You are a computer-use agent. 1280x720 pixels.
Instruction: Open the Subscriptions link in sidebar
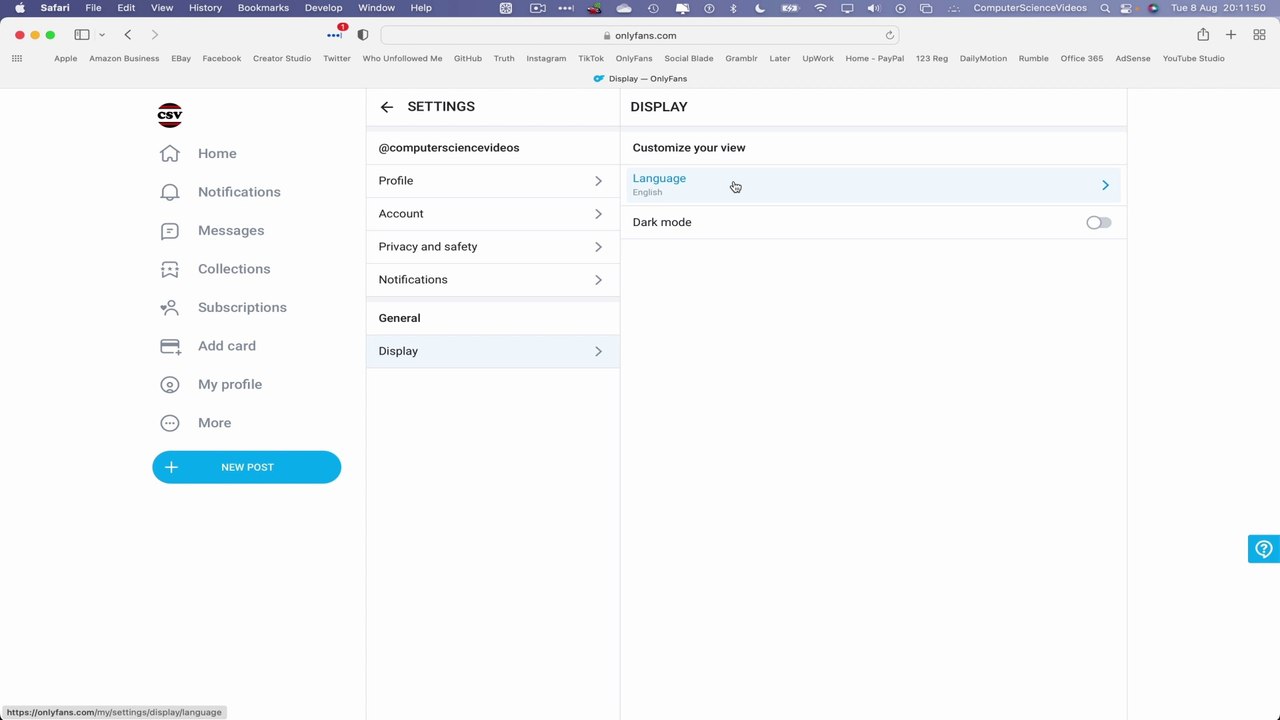pos(242,308)
